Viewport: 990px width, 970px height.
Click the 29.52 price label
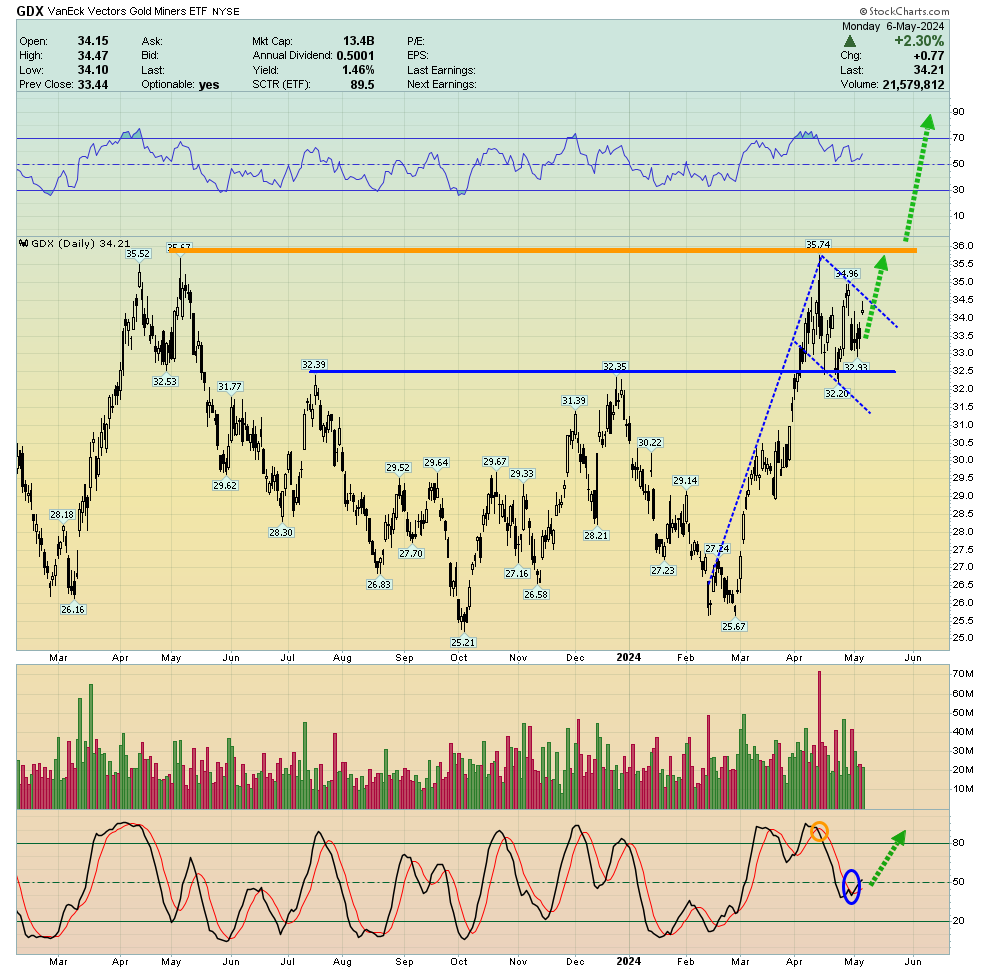[x=398, y=468]
